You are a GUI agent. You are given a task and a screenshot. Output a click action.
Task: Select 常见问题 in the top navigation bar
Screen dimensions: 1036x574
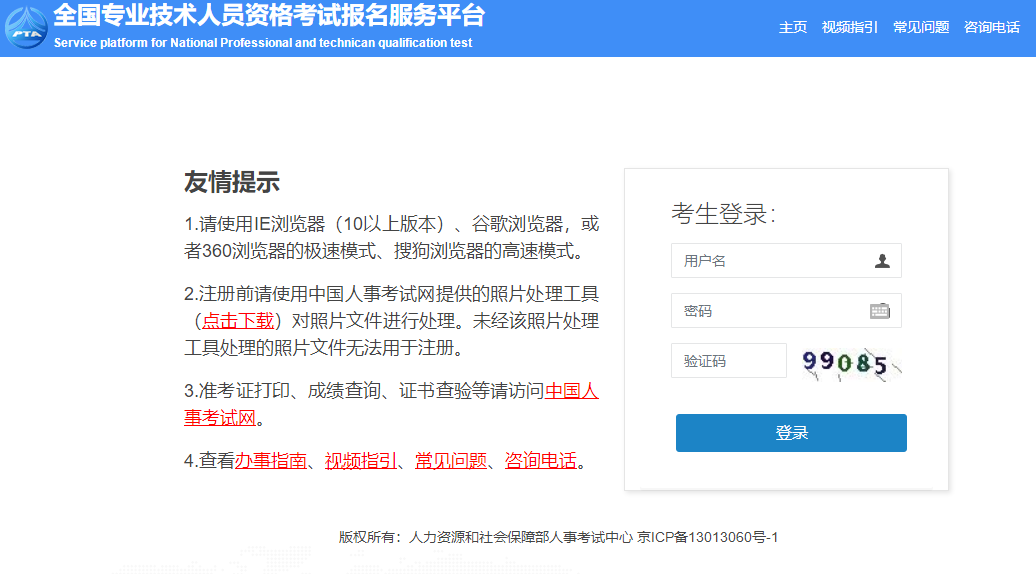coord(920,27)
